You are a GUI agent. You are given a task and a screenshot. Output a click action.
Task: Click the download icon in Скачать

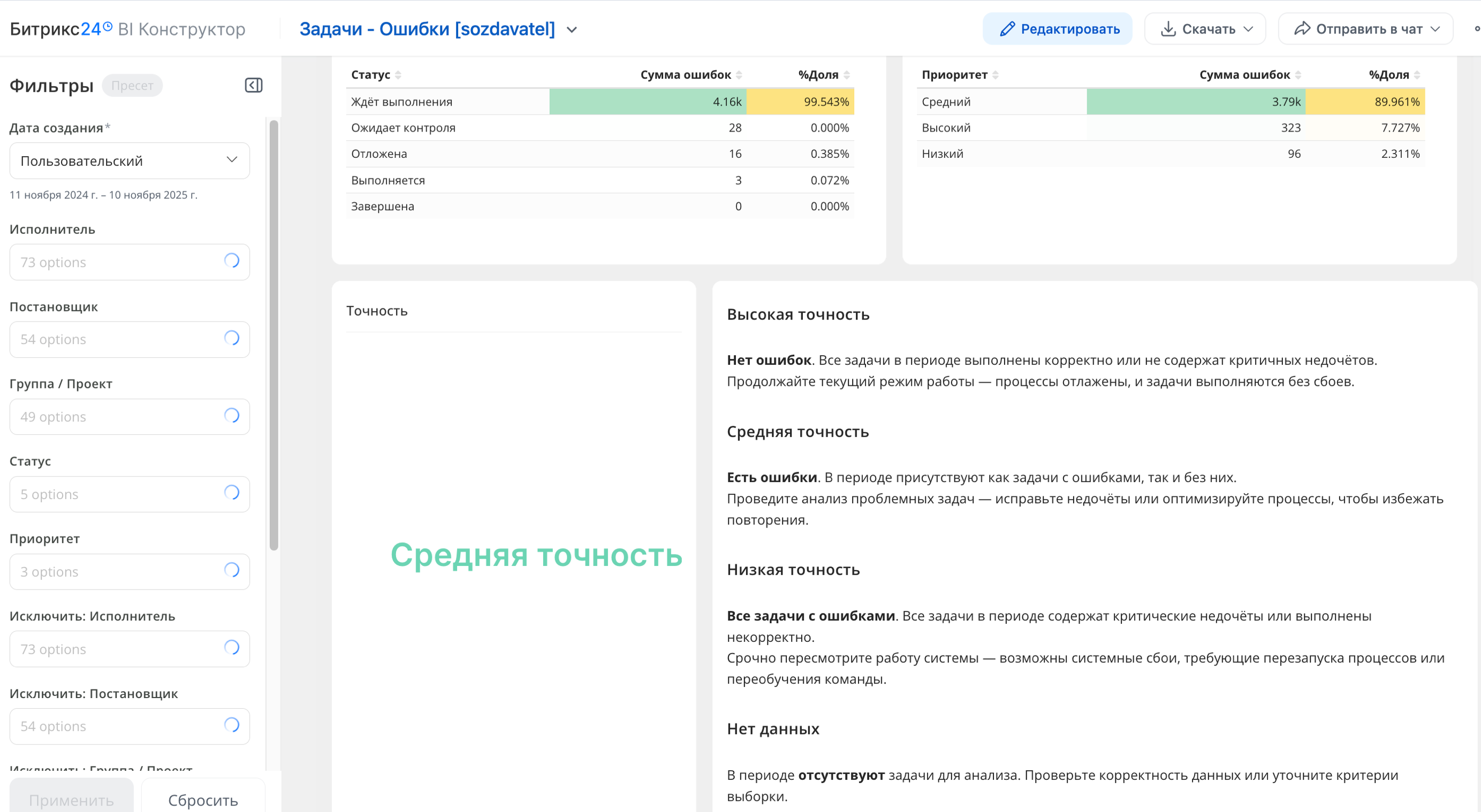pyautogui.click(x=1168, y=29)
